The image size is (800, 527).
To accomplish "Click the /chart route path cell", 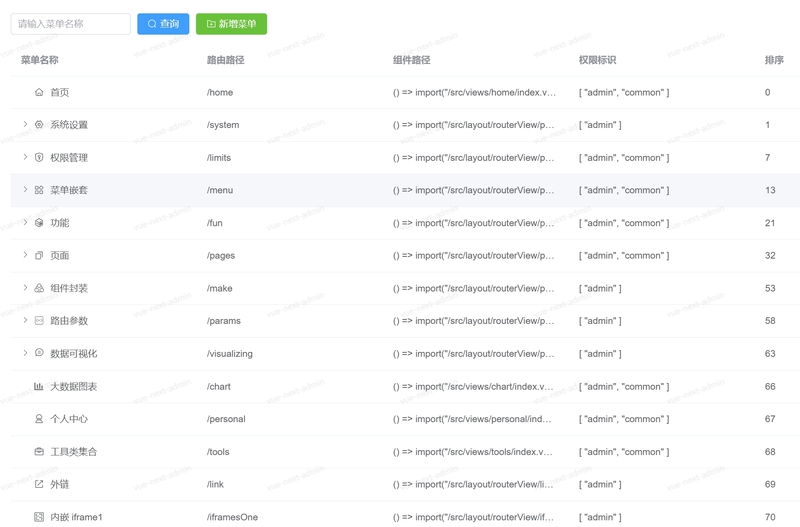I will pos(219,387).
